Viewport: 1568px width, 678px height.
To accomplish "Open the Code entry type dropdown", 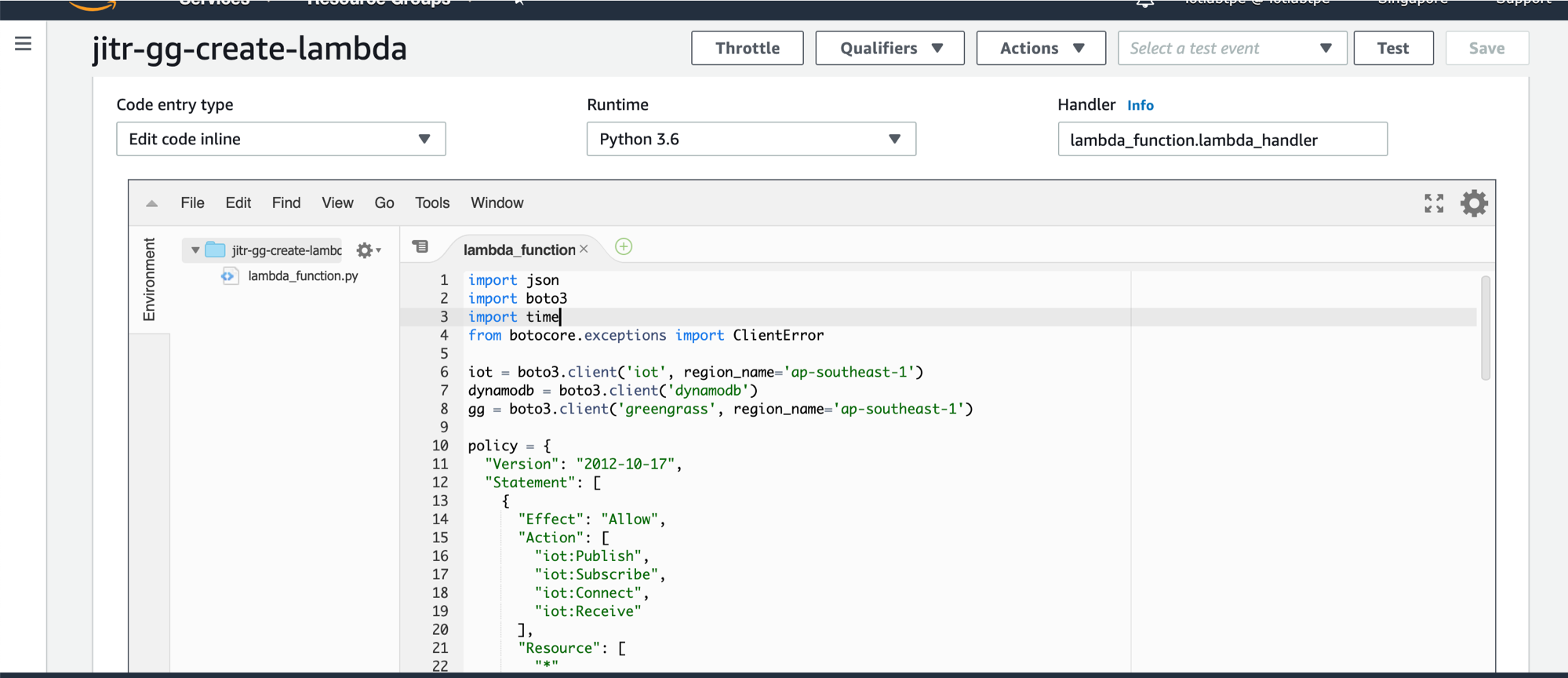I will coord(281,139).
